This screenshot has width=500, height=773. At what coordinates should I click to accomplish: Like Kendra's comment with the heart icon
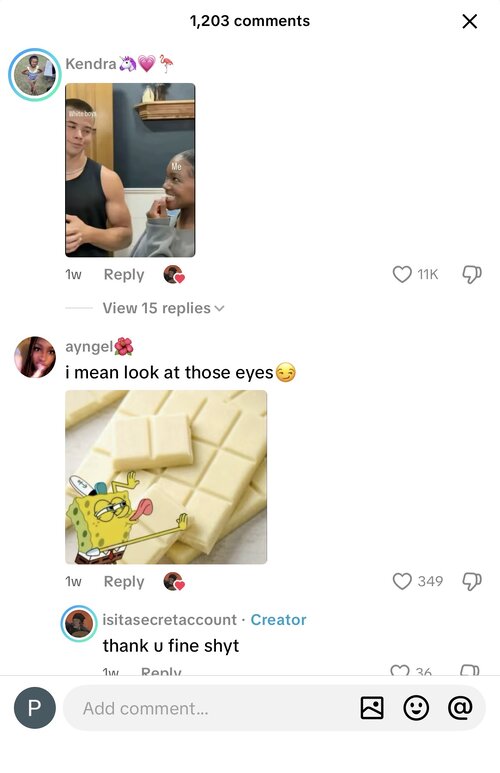[402, 274]
